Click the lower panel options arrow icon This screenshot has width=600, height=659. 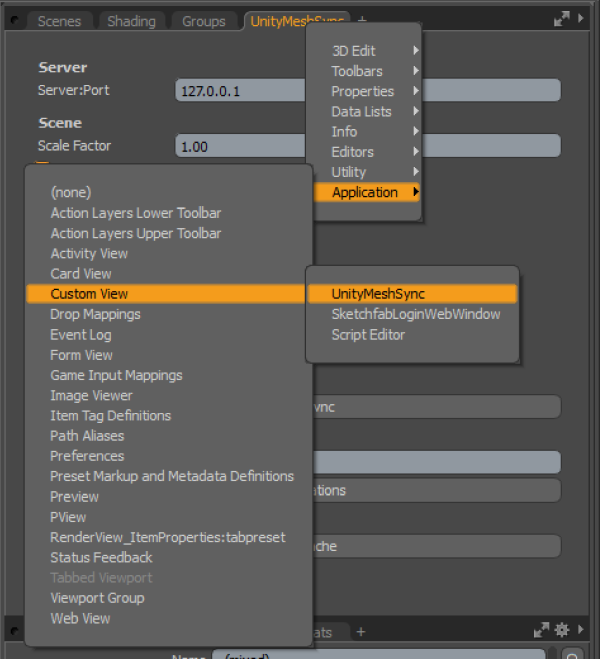point(581,630)
